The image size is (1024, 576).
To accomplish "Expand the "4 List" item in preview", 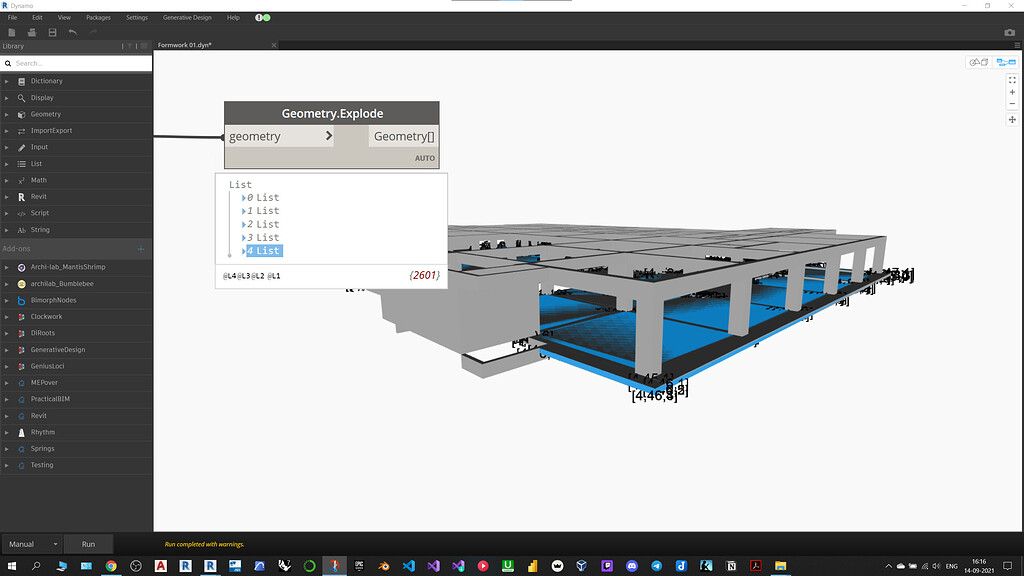I will click(x=243, y=251).
